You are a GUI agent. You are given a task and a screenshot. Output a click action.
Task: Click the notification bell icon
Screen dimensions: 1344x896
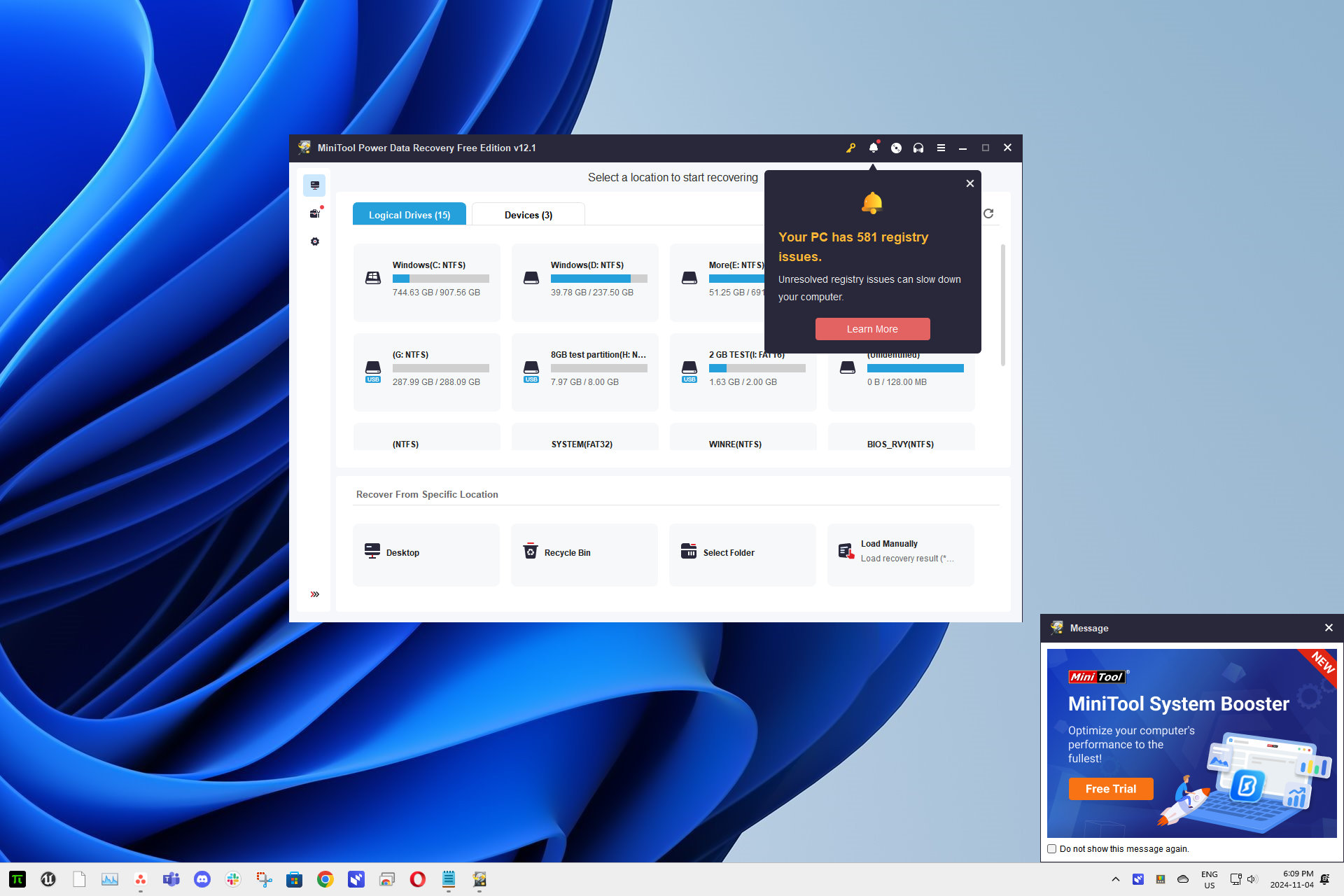(873, 148)
